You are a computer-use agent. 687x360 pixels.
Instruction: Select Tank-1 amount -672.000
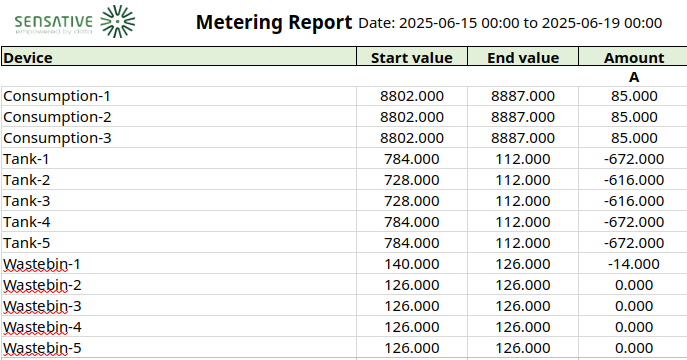coord(634,159)
